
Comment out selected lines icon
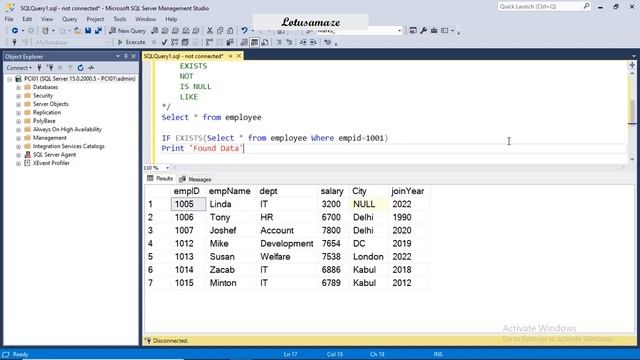(279, 42)
